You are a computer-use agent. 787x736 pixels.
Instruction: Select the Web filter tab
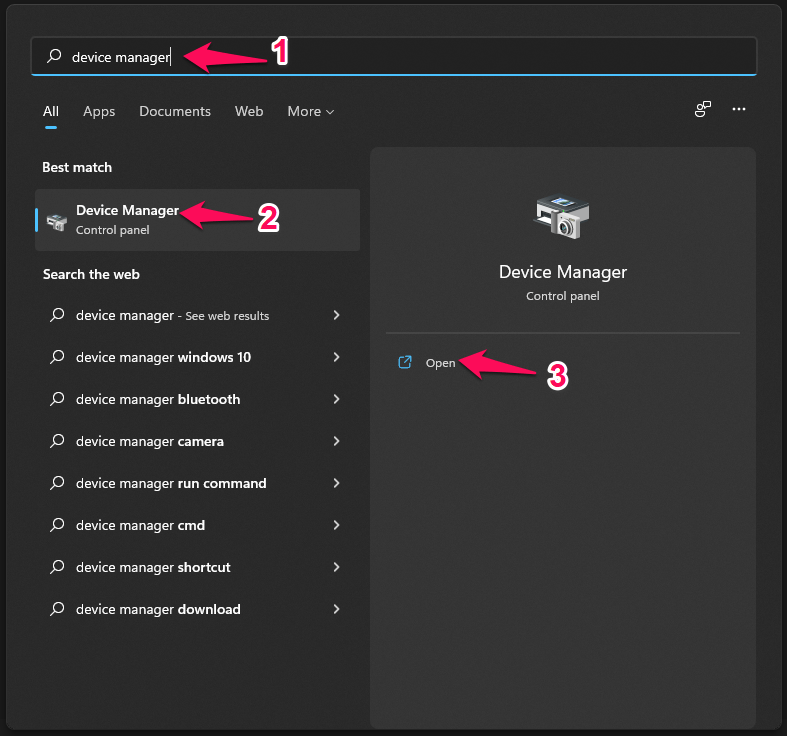249,111
